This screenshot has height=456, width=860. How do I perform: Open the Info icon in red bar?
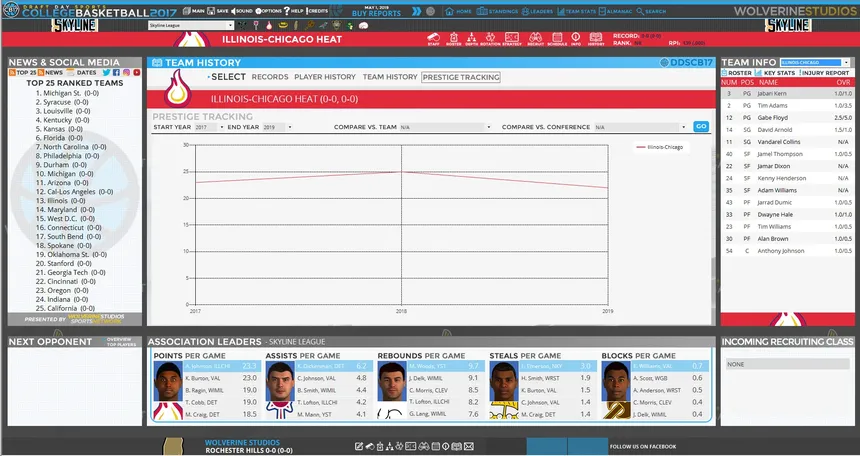[575, 38]
